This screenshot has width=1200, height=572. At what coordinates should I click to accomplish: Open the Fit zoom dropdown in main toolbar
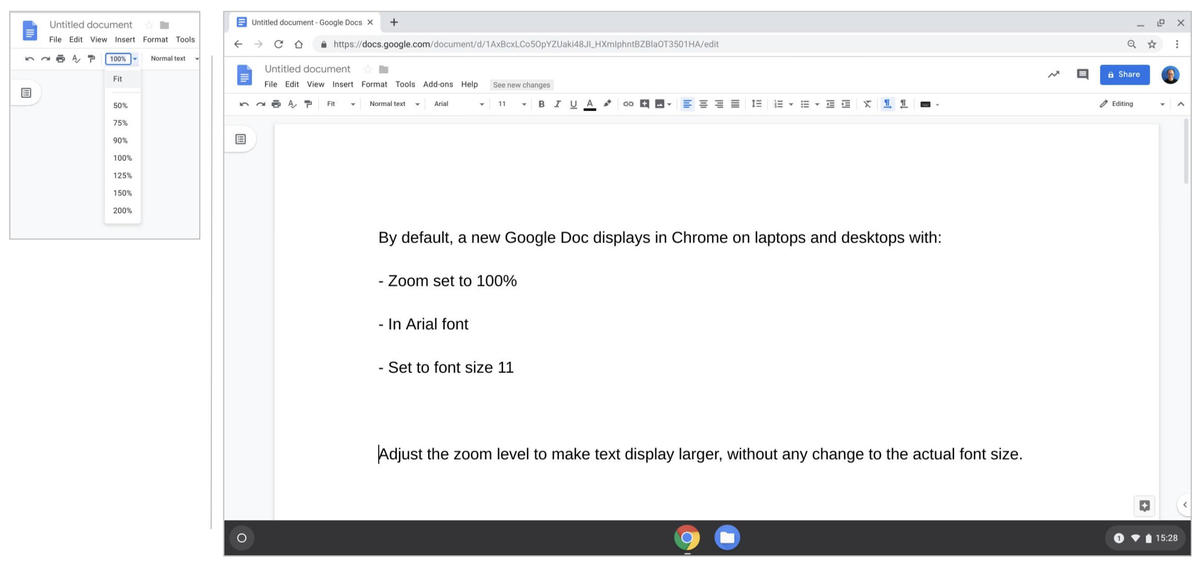tap(341, 104)
